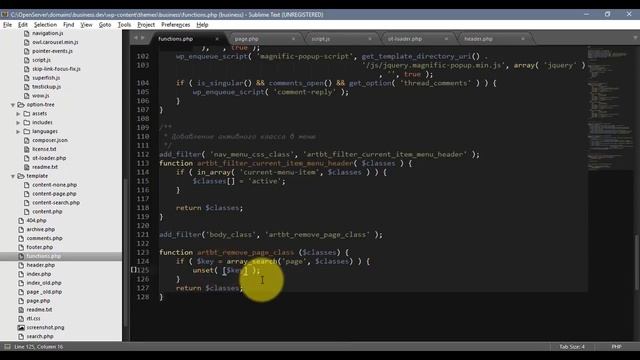Expand the languages folder
This screenshot has height=360, width=640.
(18, 131)
